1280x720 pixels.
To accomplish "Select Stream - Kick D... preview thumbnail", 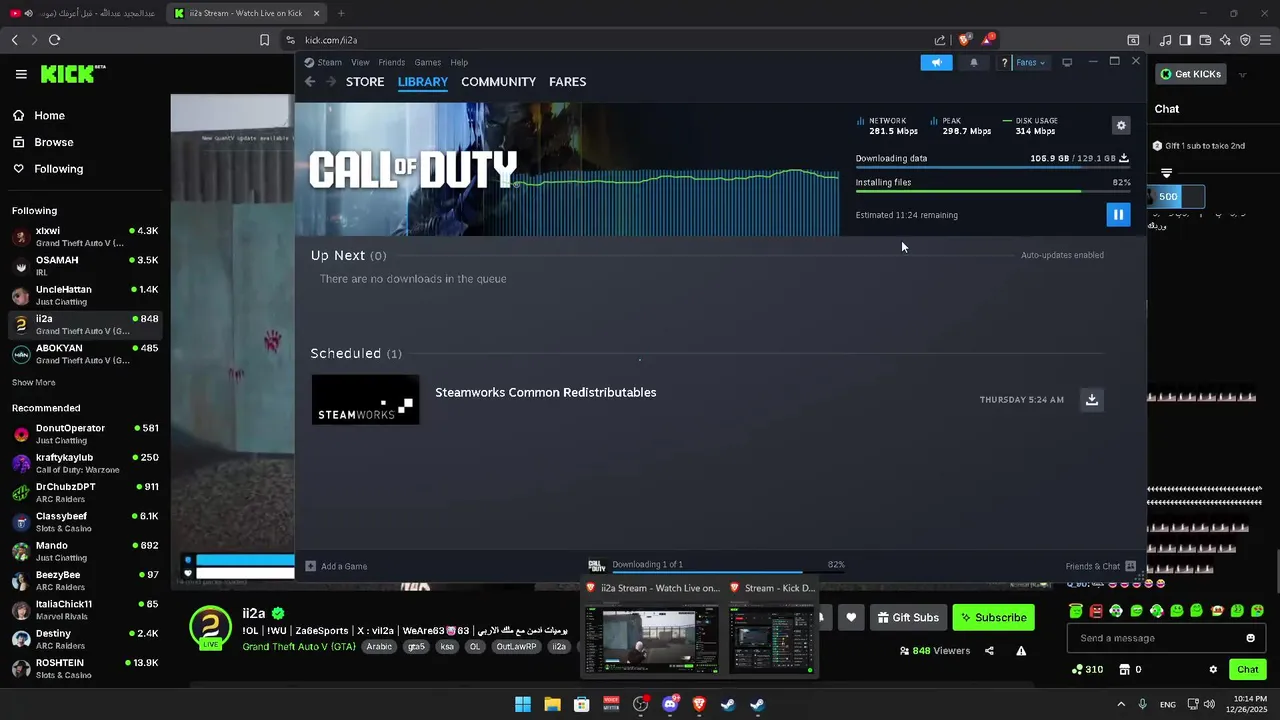I will tap(772, 639).
